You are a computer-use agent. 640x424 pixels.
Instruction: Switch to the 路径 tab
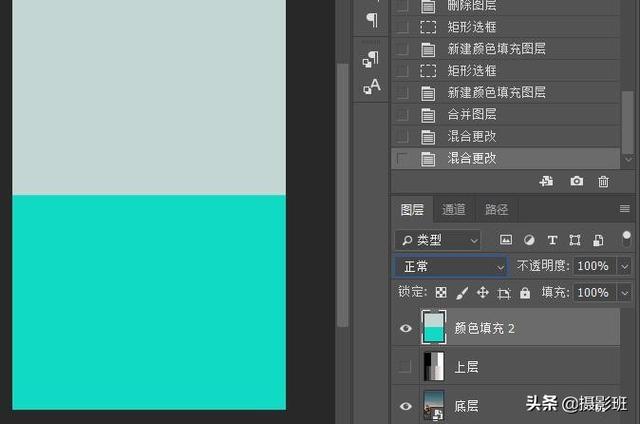coord(496,209)
